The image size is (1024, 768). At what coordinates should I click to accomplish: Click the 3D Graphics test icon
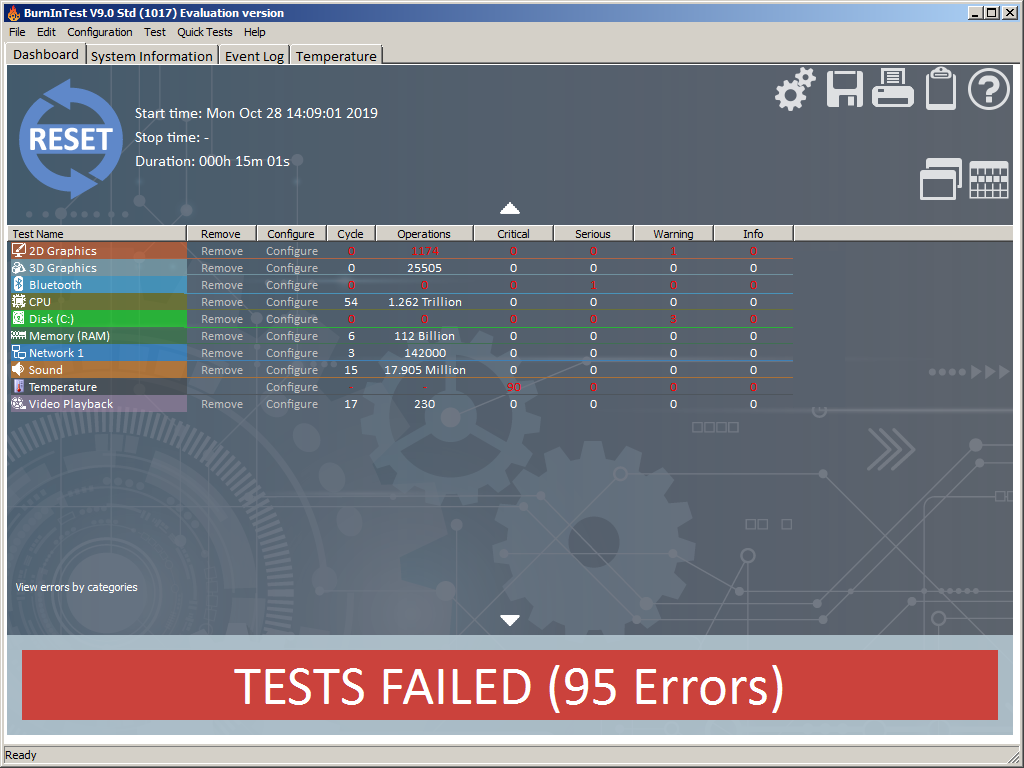coord(19,267)
